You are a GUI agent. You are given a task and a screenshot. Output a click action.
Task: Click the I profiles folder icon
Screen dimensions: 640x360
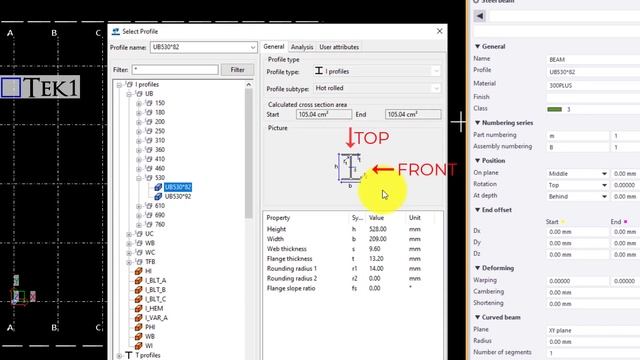click(x=129, y=84)
